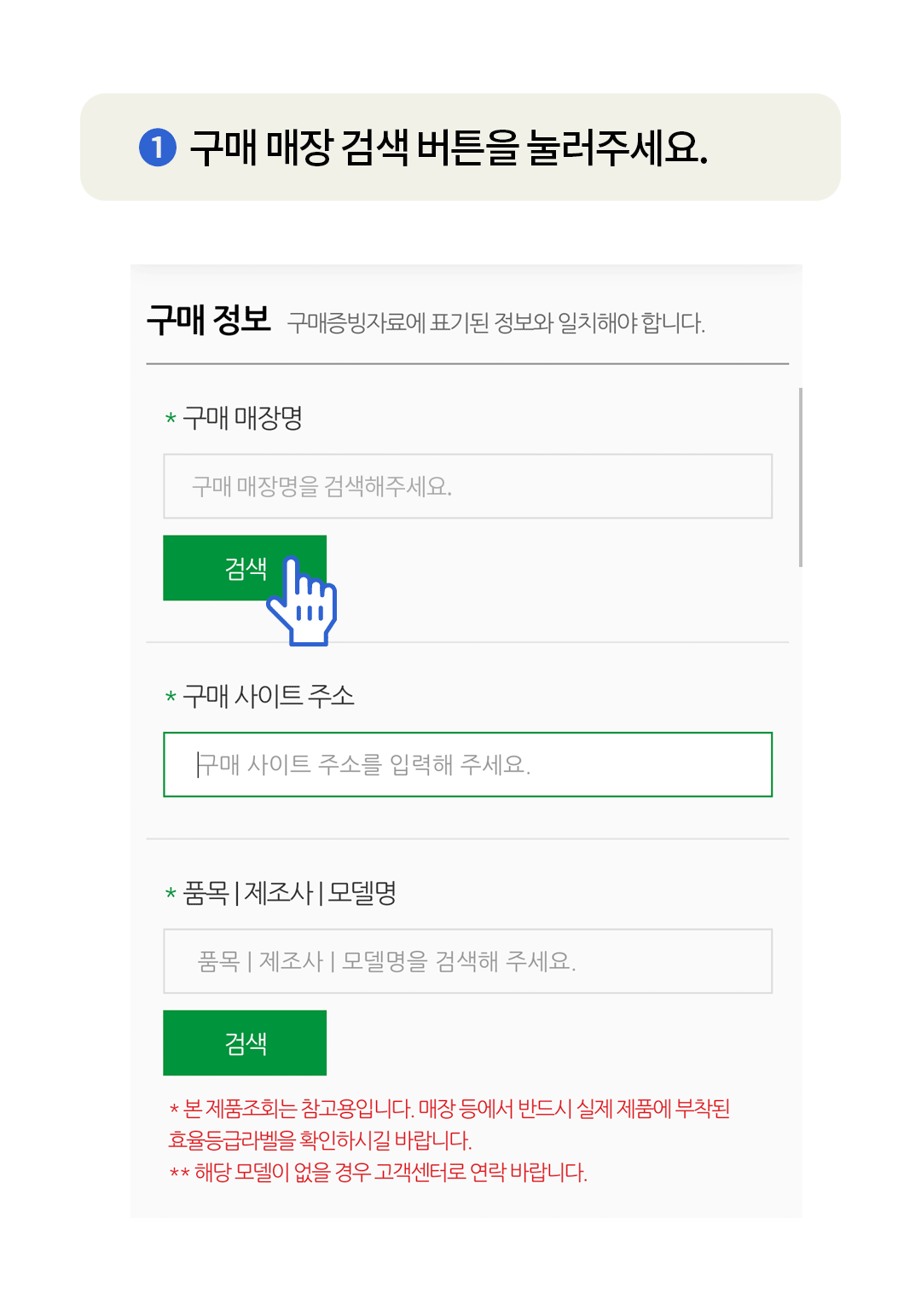Click green asterisk beside 품목 | 제조사 label
The image size is (921, 1316).
[171, 894]
